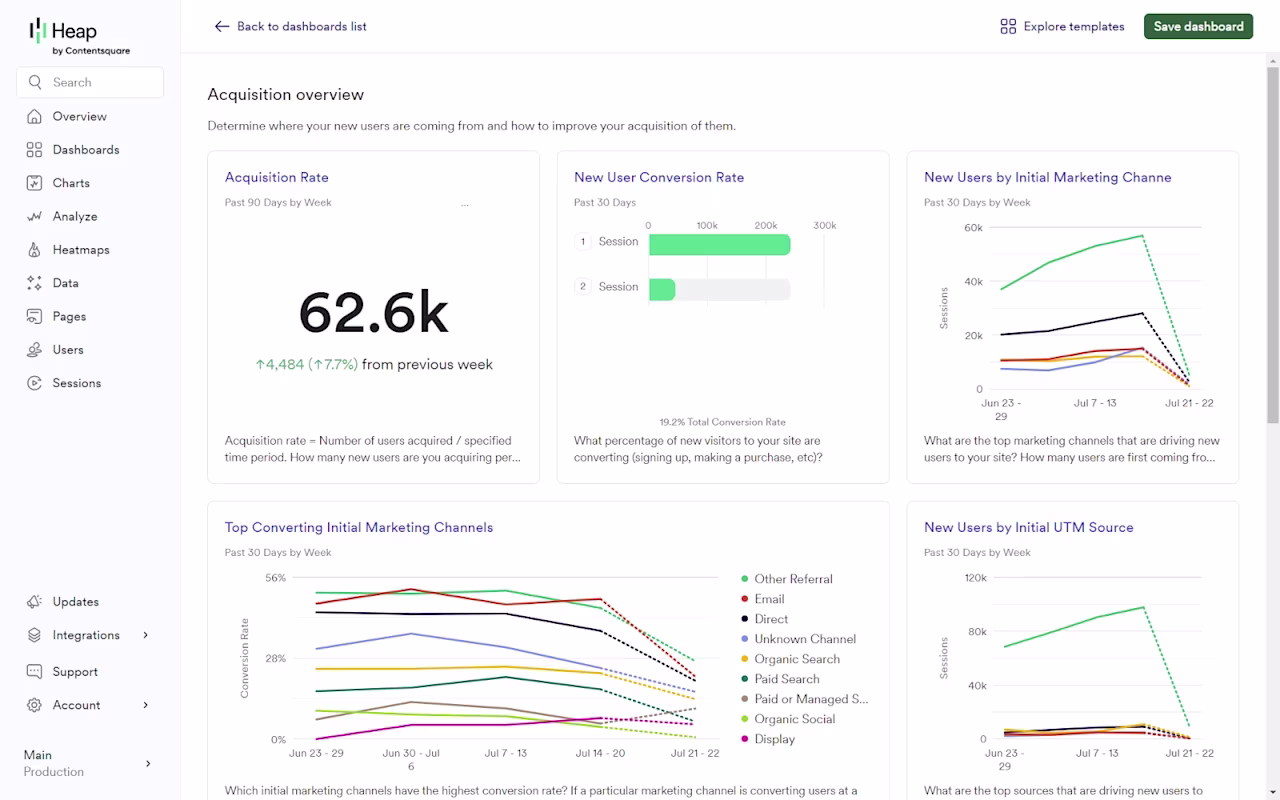Screen dimensions: 1280x800
Task: Open the Sessions play icon
Action: [34, 383]
